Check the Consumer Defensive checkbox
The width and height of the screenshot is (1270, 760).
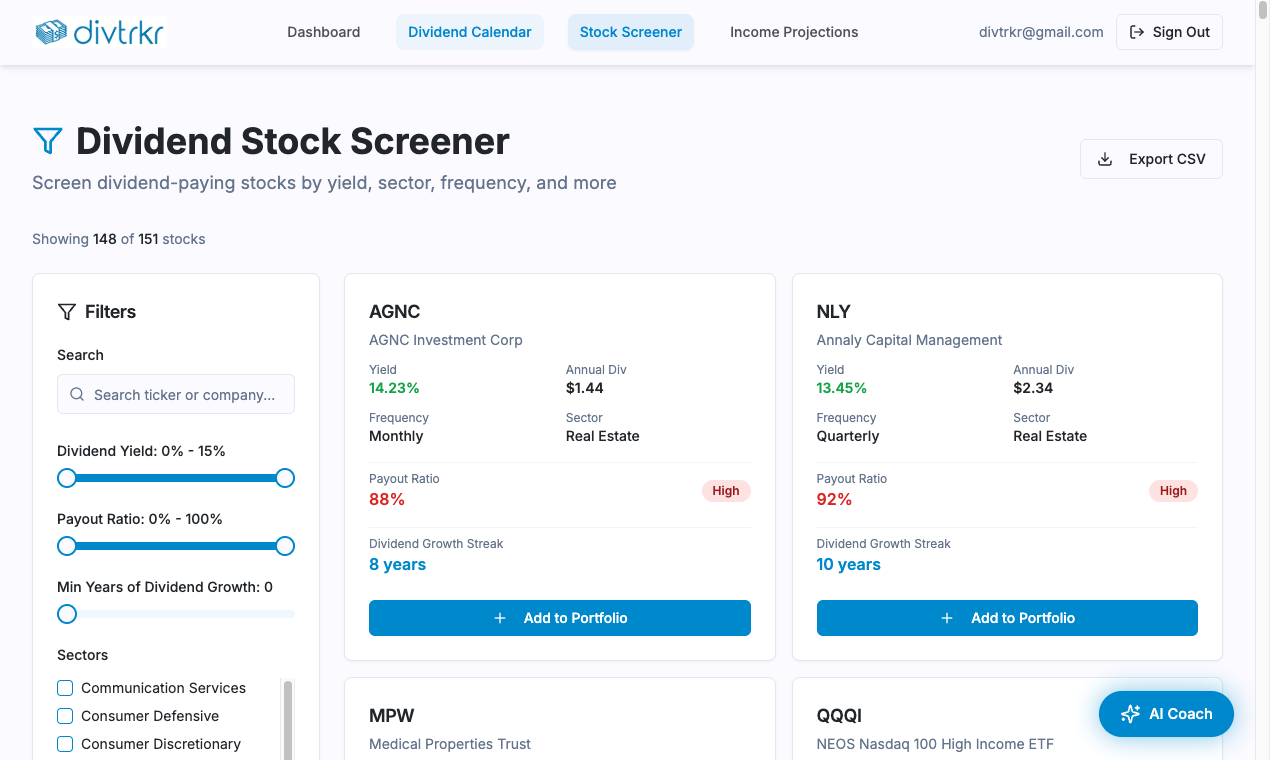click(65, 716)
